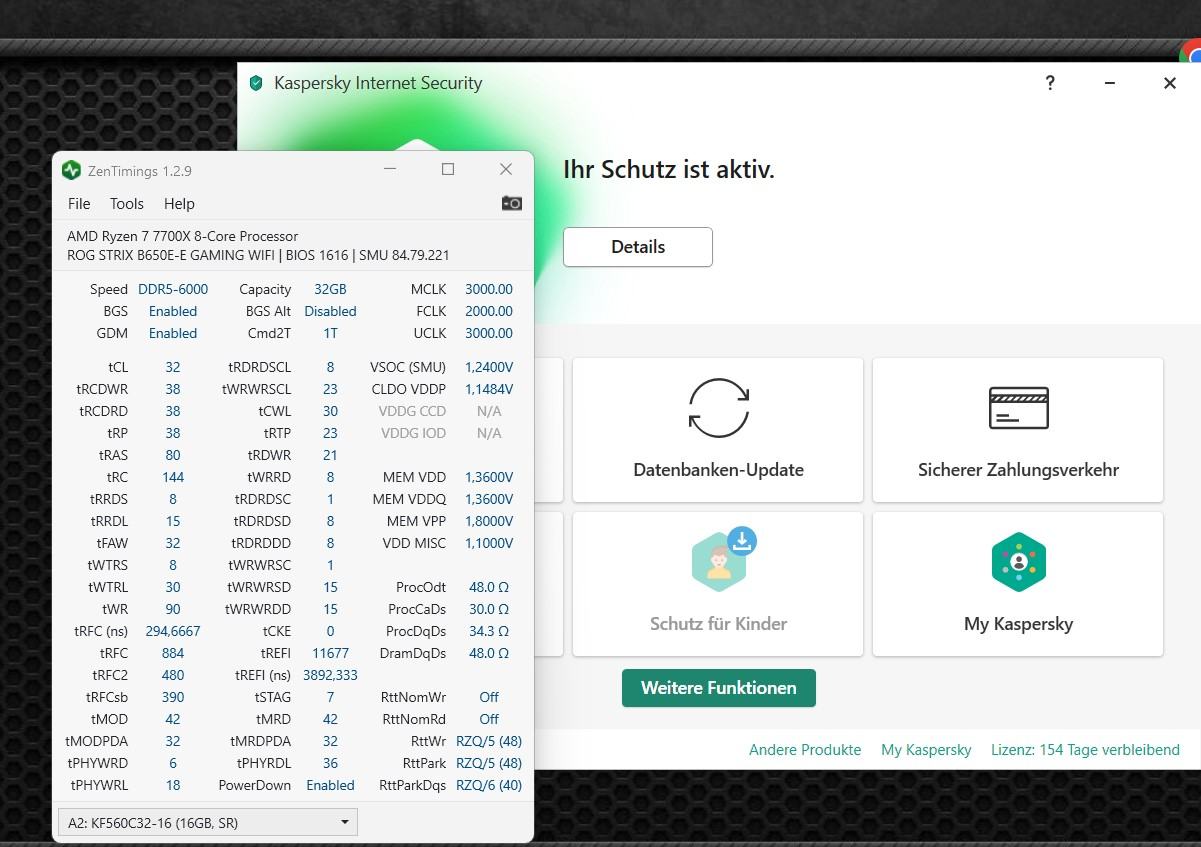Open the My Kaspersky tile
The width and height of the screenshot is (1201, 847).
point(1018,584)
